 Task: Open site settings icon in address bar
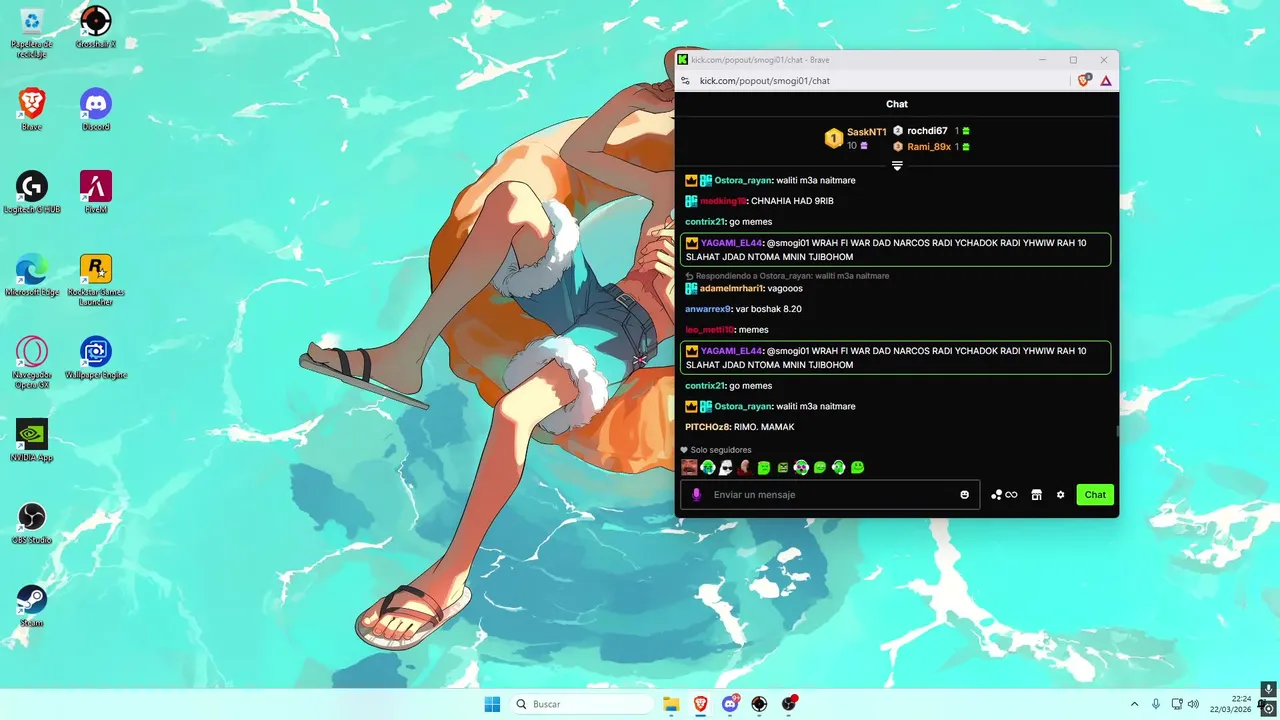pyautogui.click(x=685, y=81)
